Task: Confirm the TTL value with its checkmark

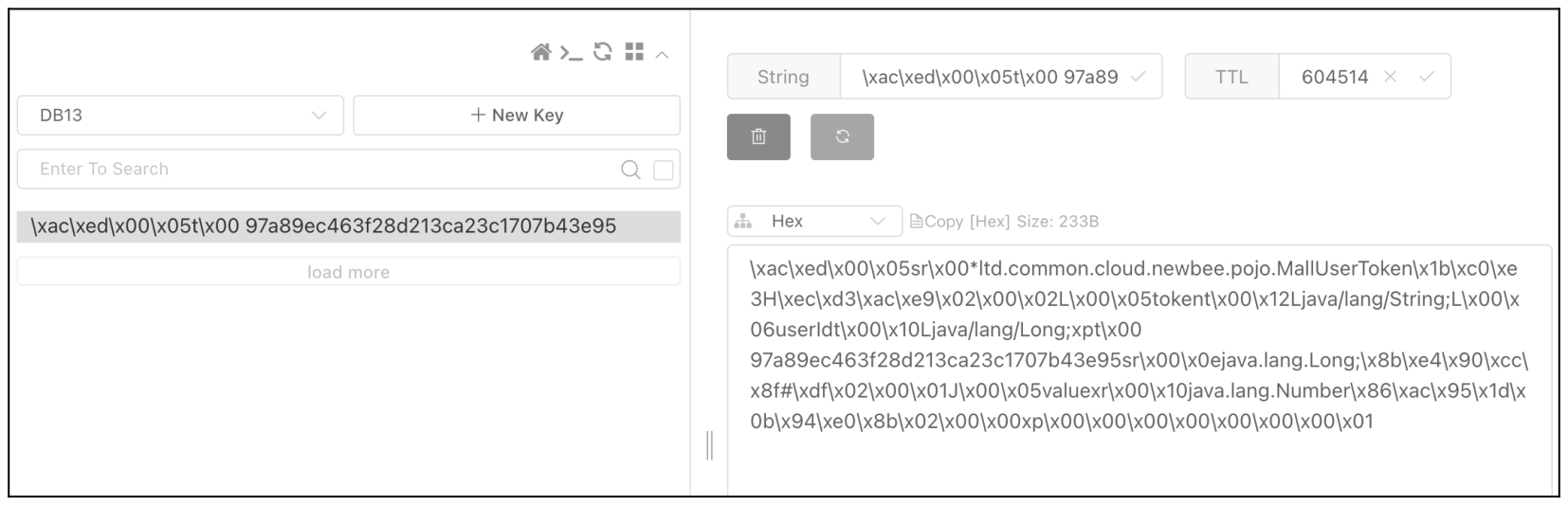Action: [1426, 77]
